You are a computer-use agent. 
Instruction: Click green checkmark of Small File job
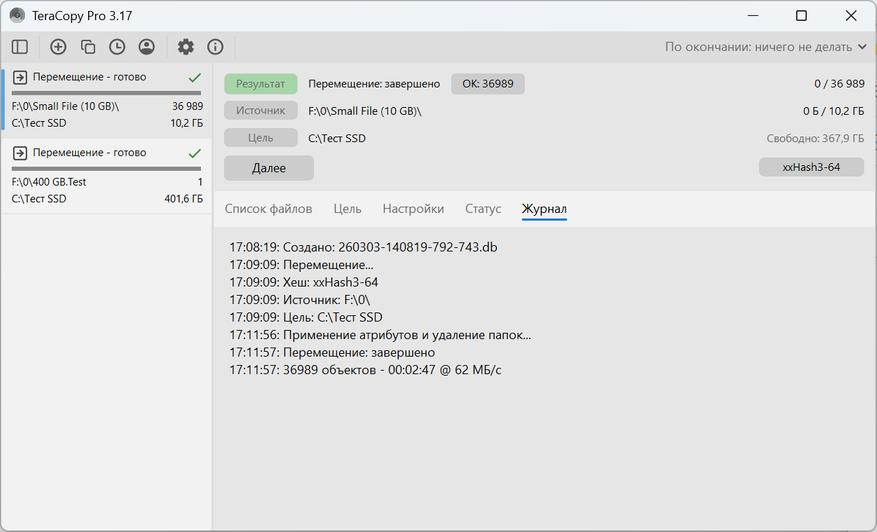pos(195,77)
